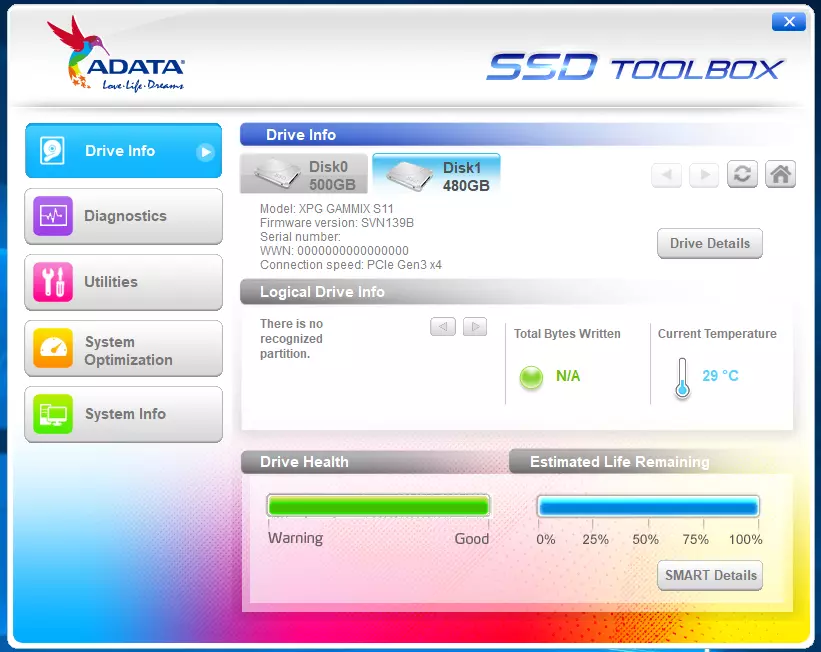This screenshot has height=652, width=821.
Task: Go to previous disk with left arrow
Action: 666,175
